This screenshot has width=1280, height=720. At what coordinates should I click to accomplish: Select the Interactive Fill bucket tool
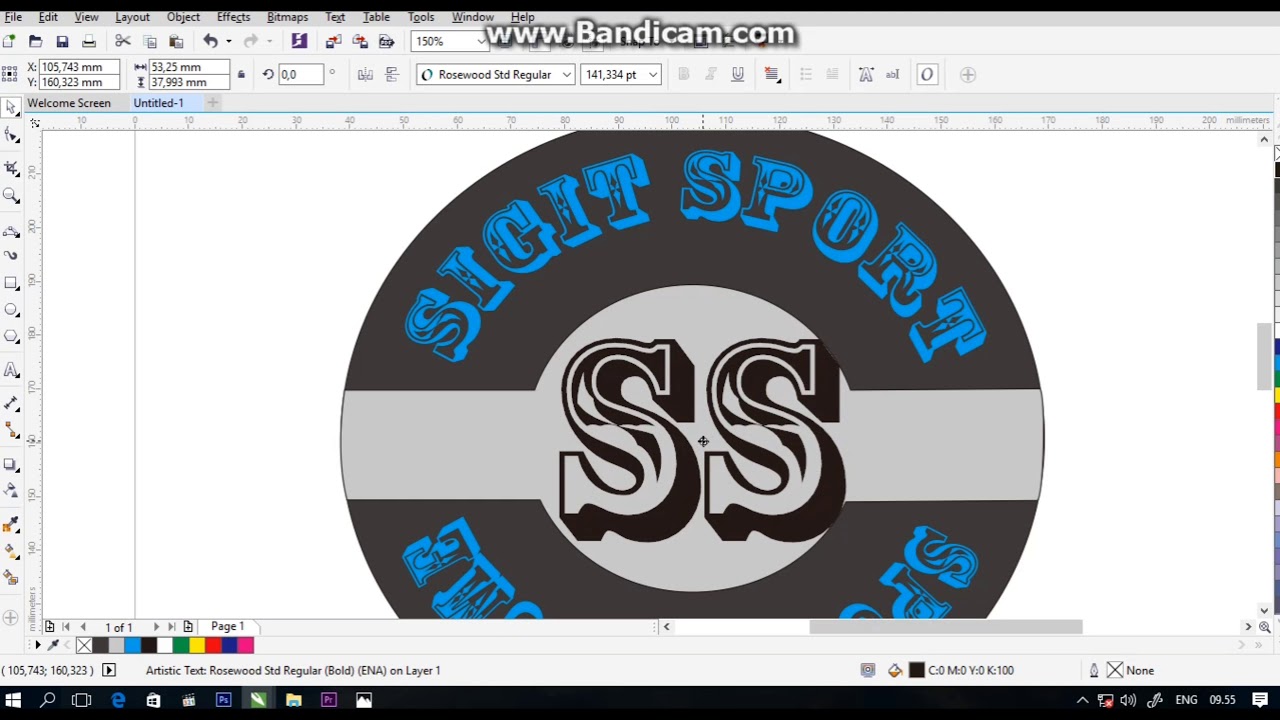11,551
